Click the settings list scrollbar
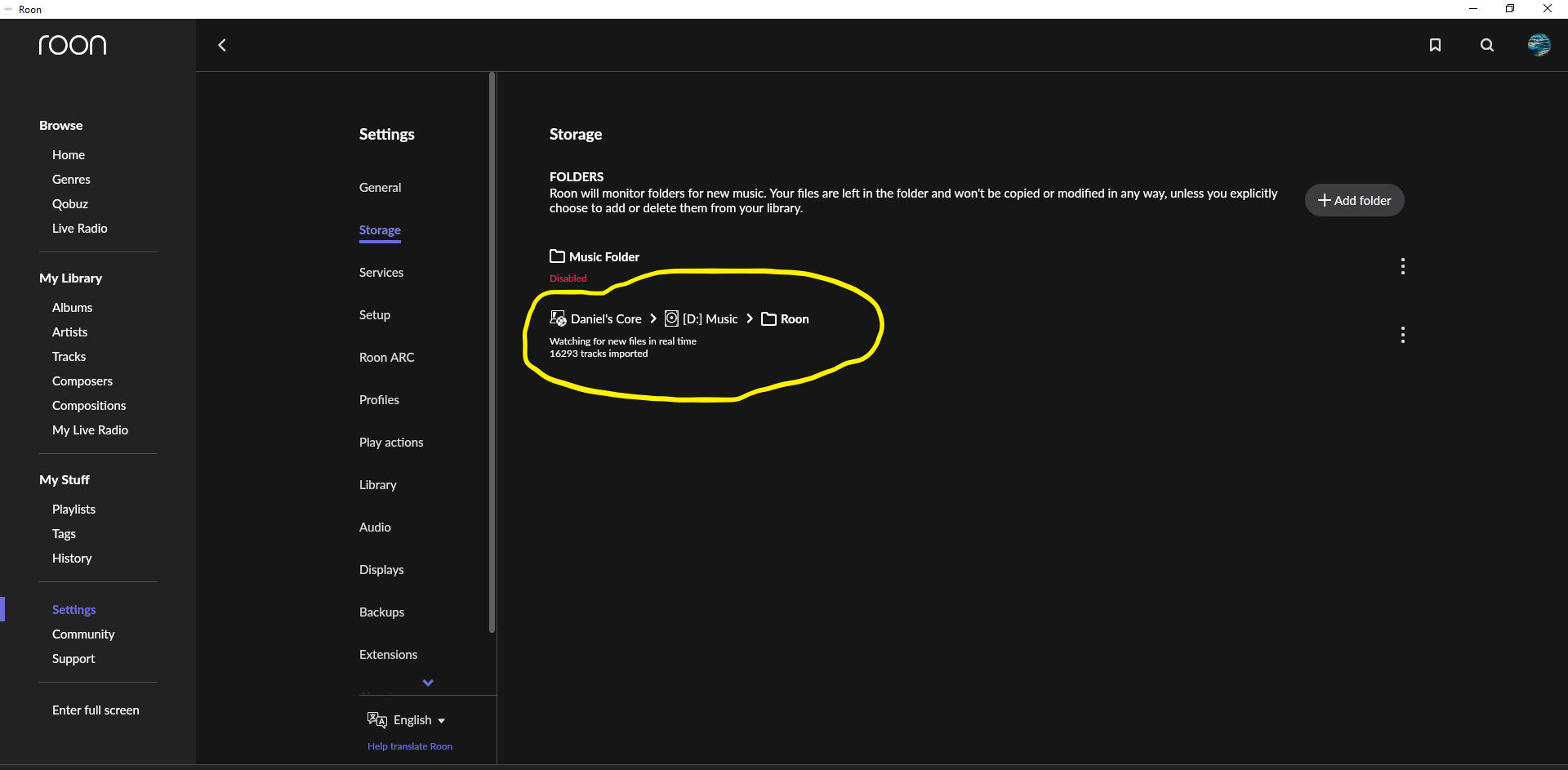 [492, 352]
